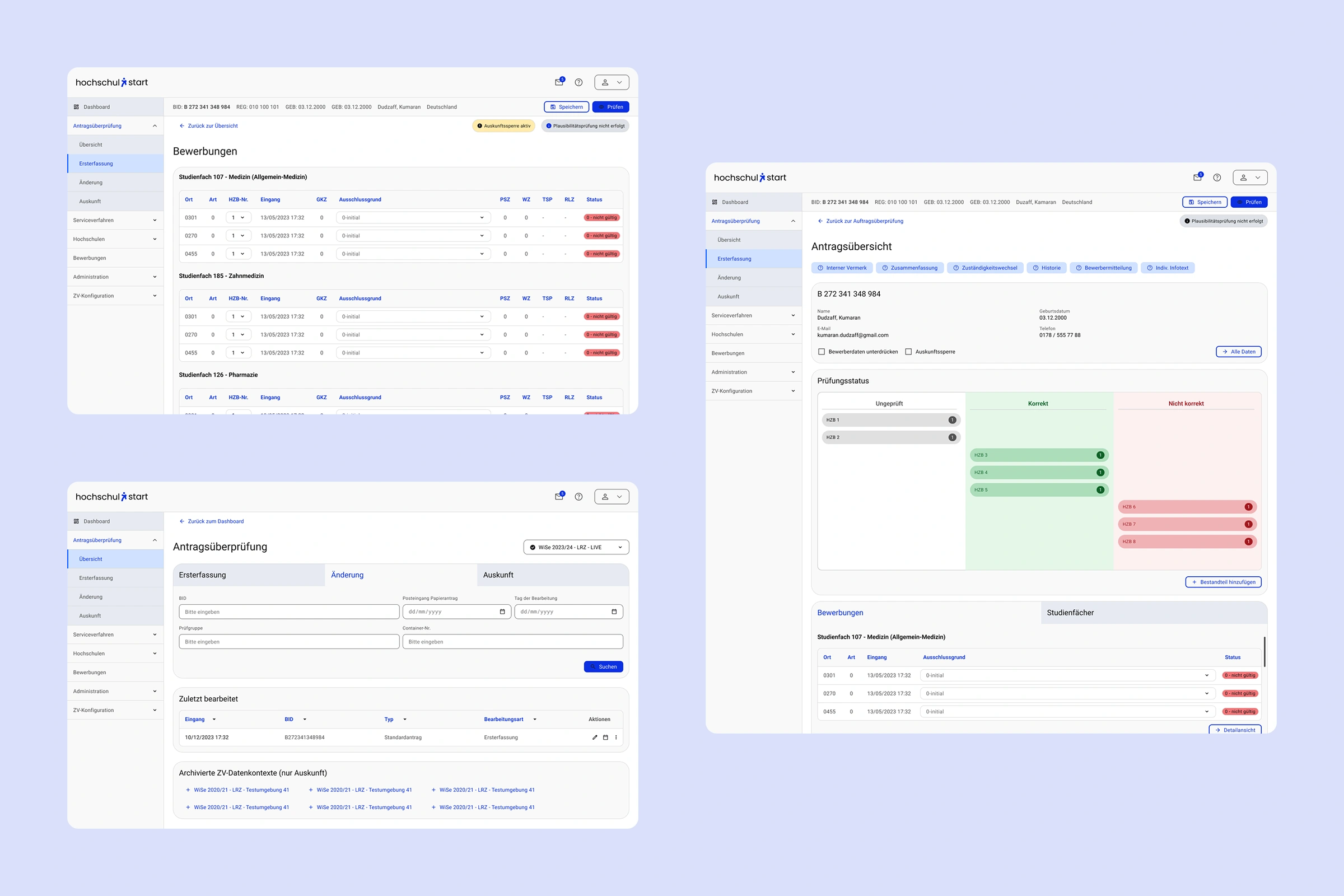Open Historie chip
Viewport: 1344px width, 896px height.
click(1046, 268)
